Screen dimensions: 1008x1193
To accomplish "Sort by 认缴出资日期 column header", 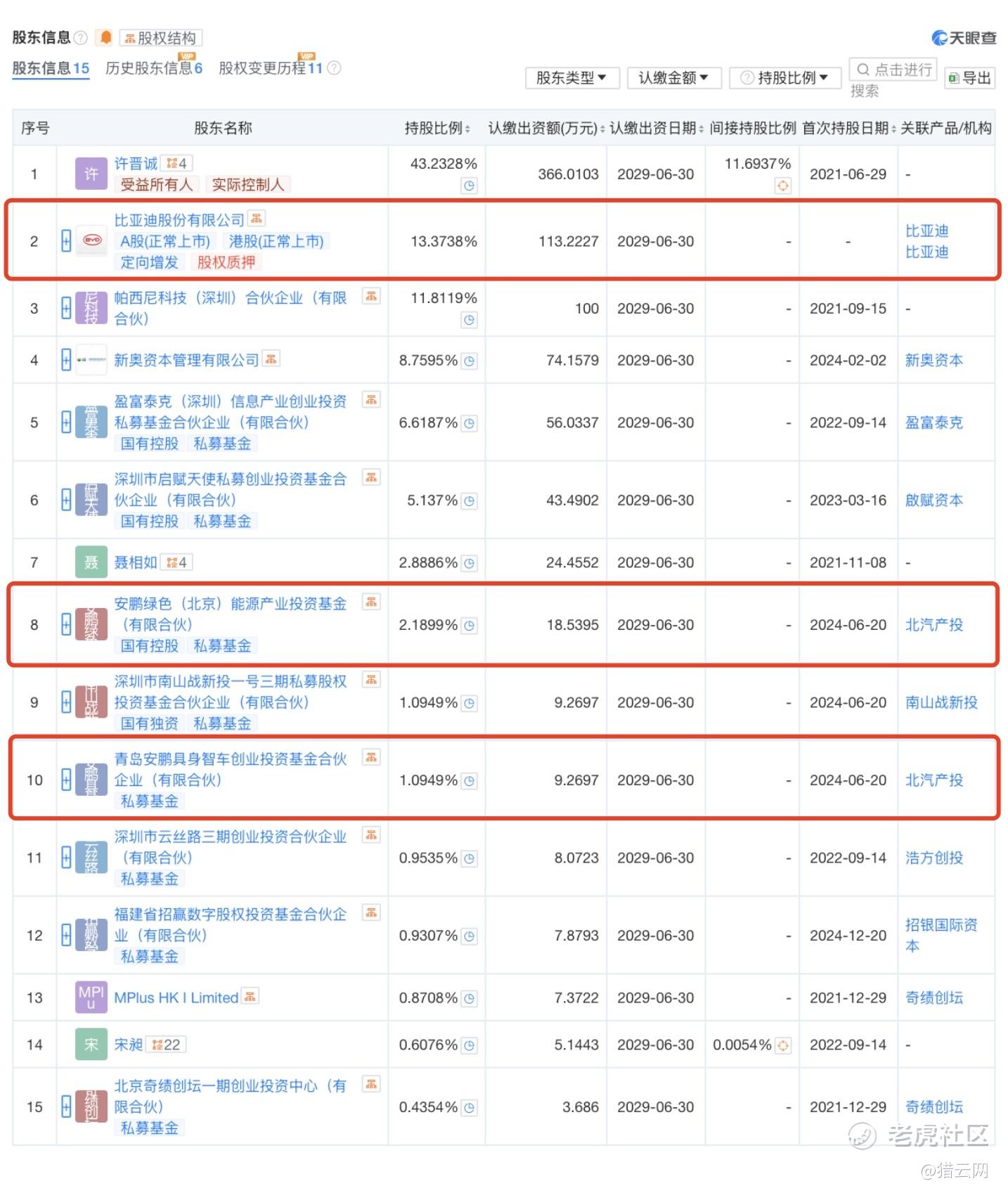I will [x=656, y=128].
